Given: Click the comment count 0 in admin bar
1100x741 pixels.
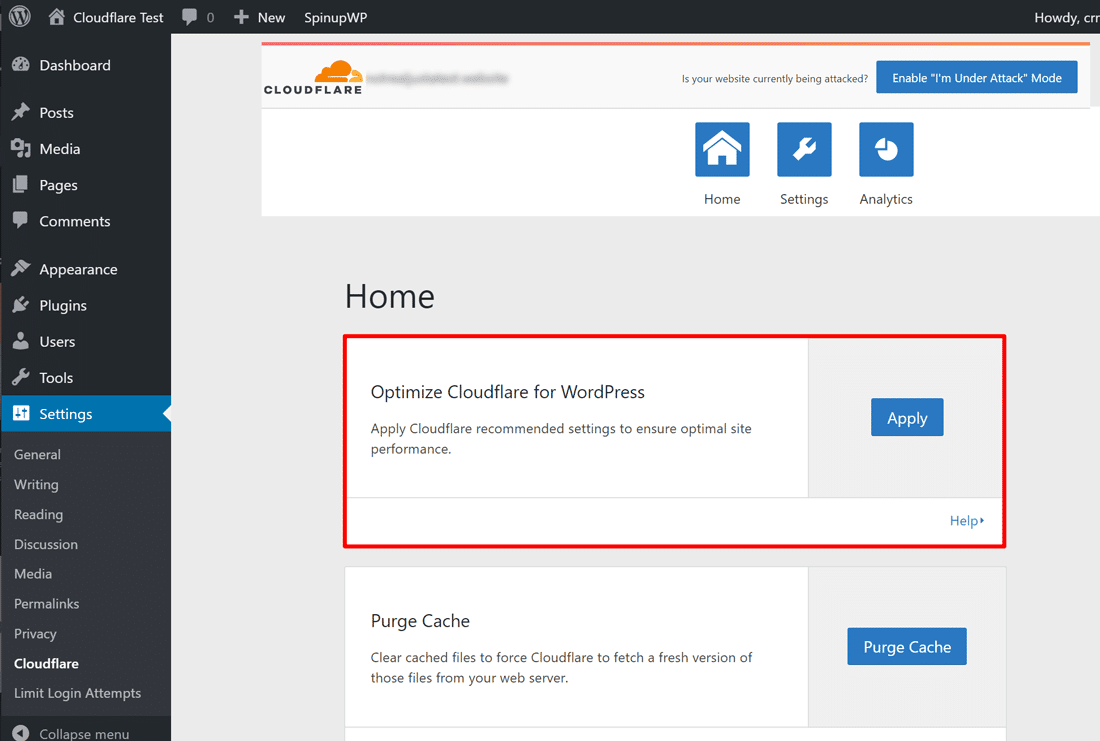Looking at the screenshot, I should click(210, 18).
